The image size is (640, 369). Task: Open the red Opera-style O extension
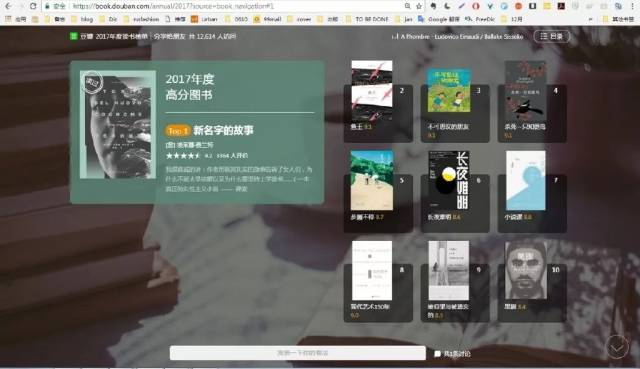pyautogui.click(x=476, y=6)
